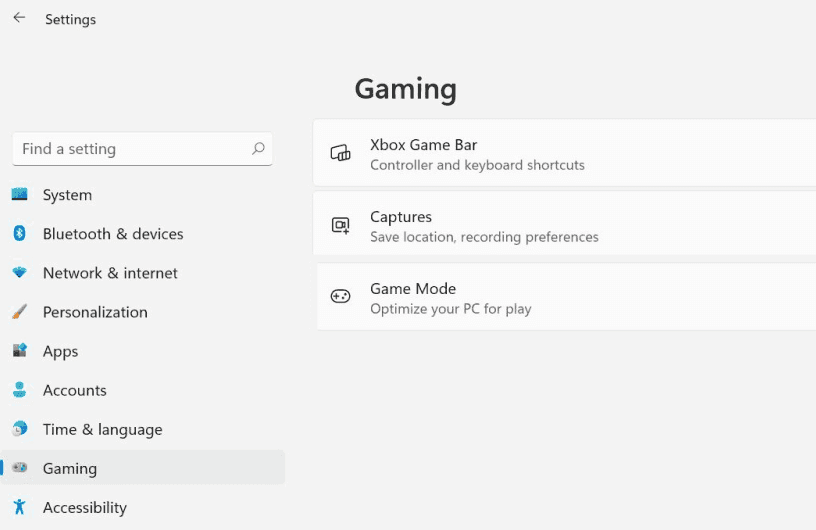Click the Network wifi icon
This screenshot has height=530, width=816.
click(19, 272)
